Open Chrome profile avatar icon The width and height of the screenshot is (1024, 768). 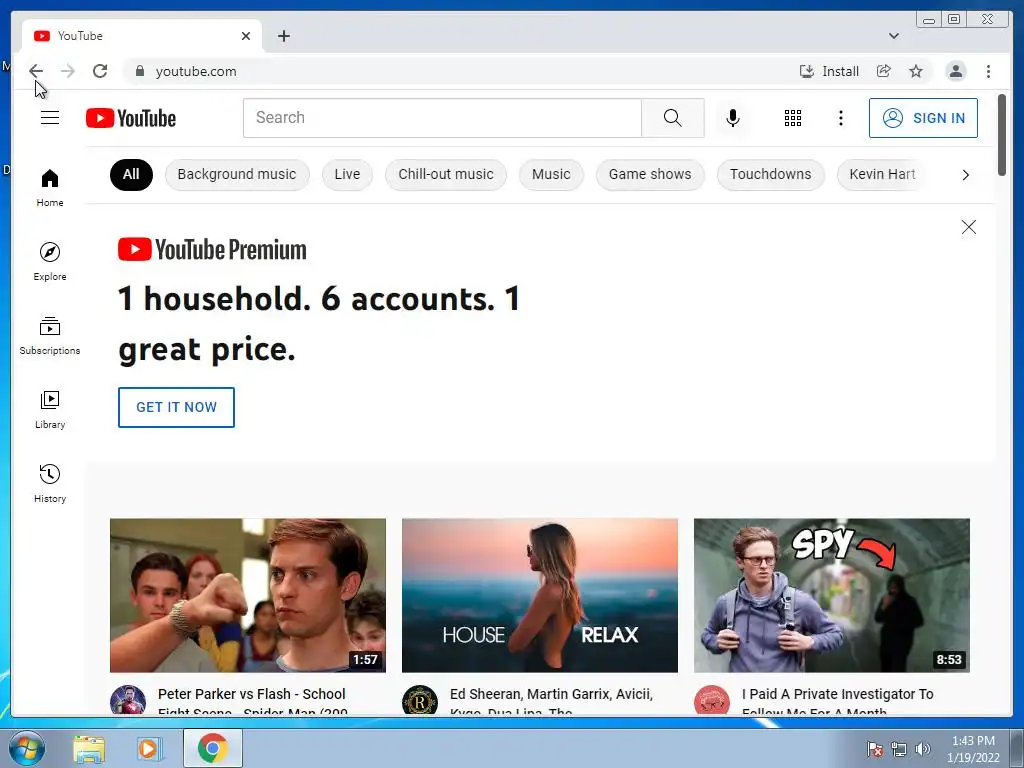[x=955, y=71]
